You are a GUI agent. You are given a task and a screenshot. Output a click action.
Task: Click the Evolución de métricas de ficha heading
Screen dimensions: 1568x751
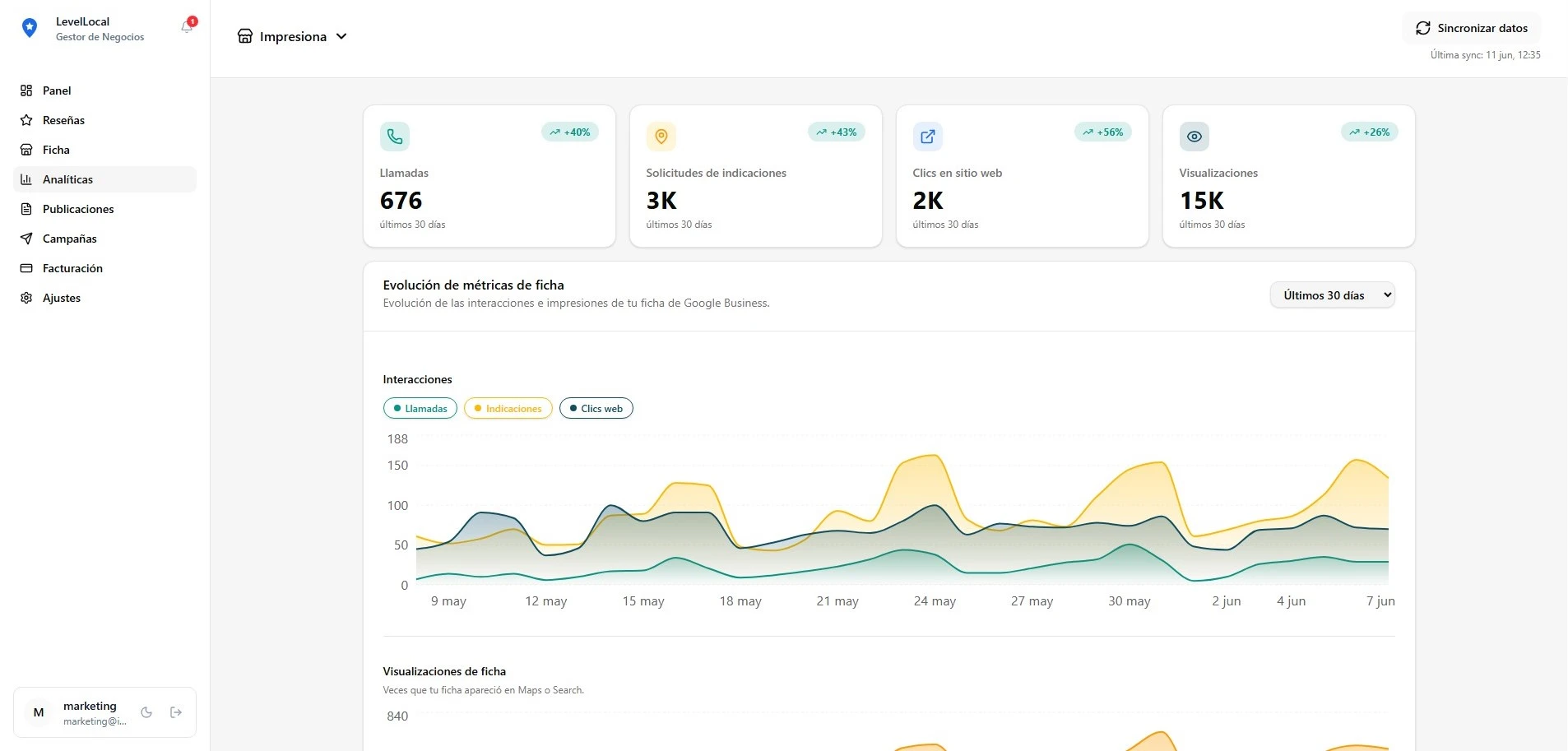coord(473,285)
